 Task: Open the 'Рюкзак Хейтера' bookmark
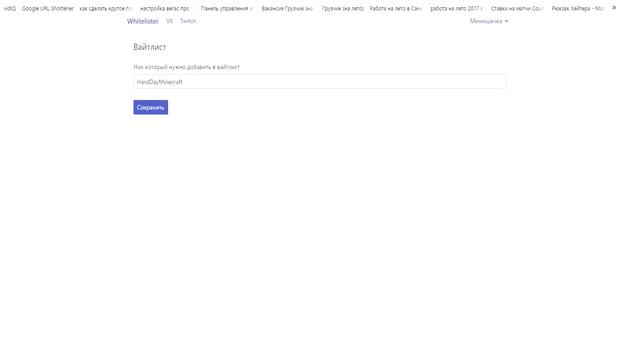[577, 8]
